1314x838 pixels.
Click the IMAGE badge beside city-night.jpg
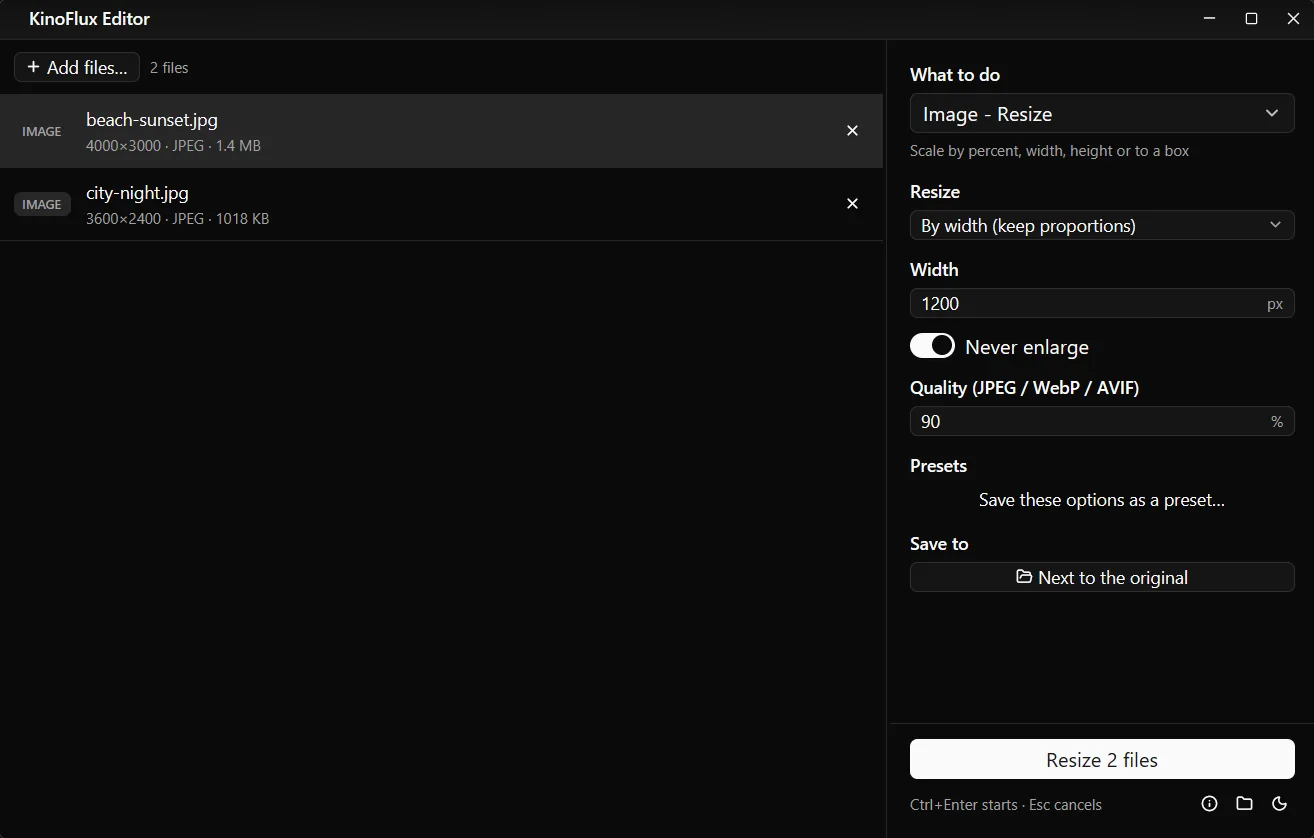tap(42, 204)
